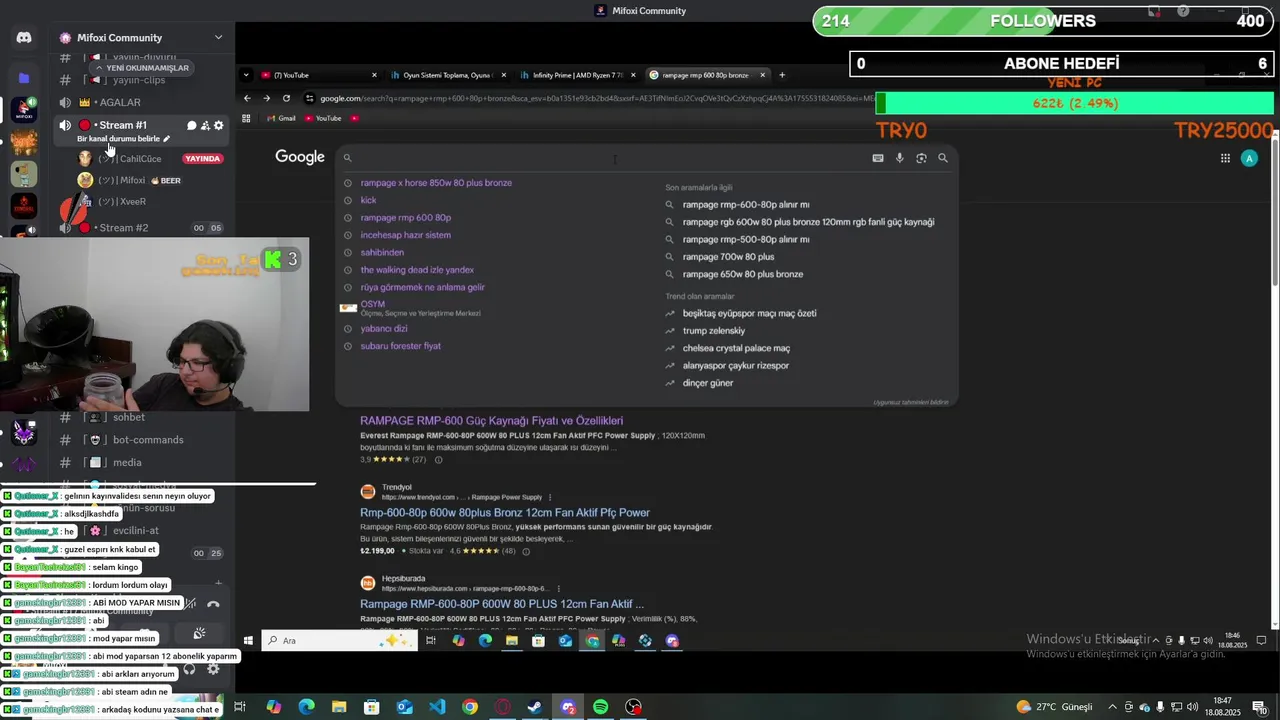Open Discord home via the Discord logo
Image resolution: width=1280 pixels, height=720 pixels.
point(24,38)
